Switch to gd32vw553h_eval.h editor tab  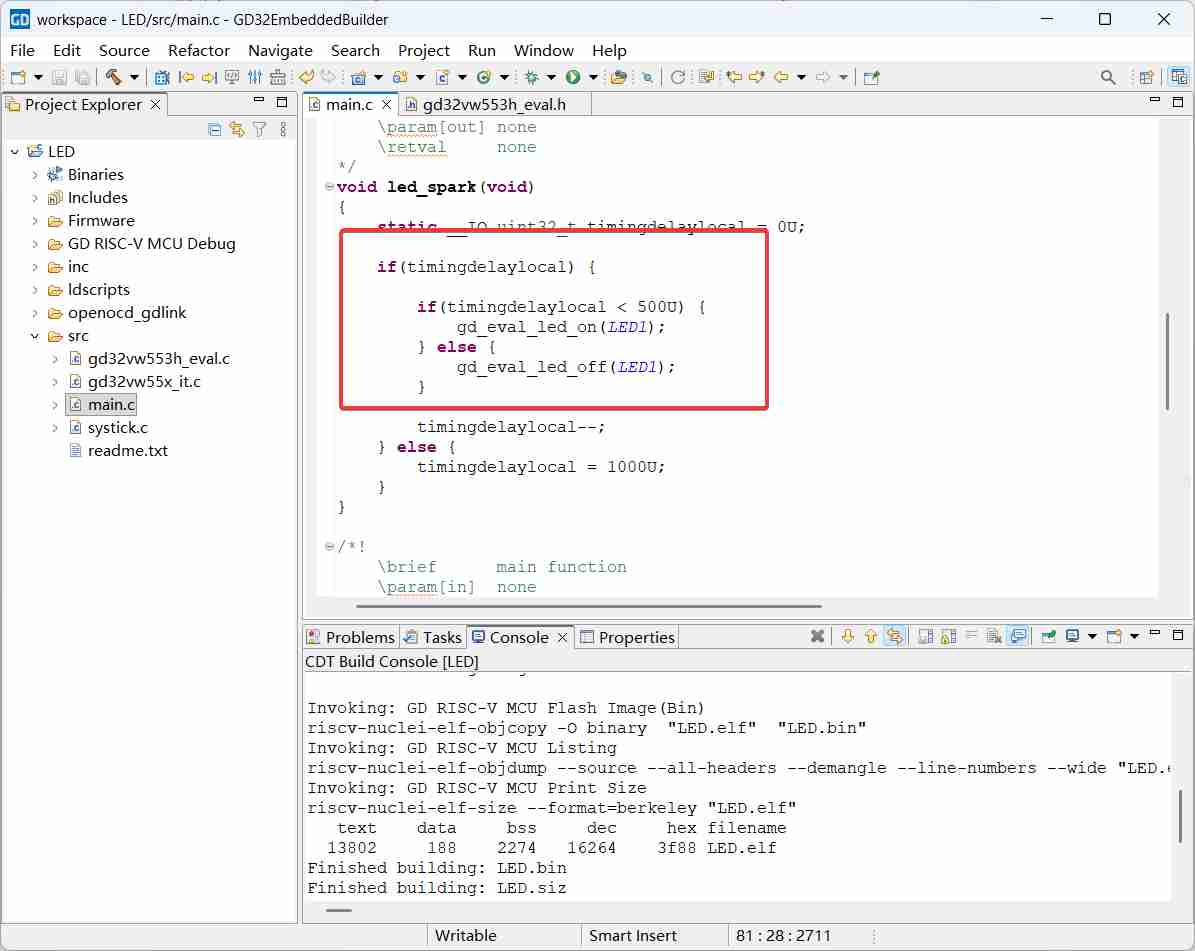492,104
